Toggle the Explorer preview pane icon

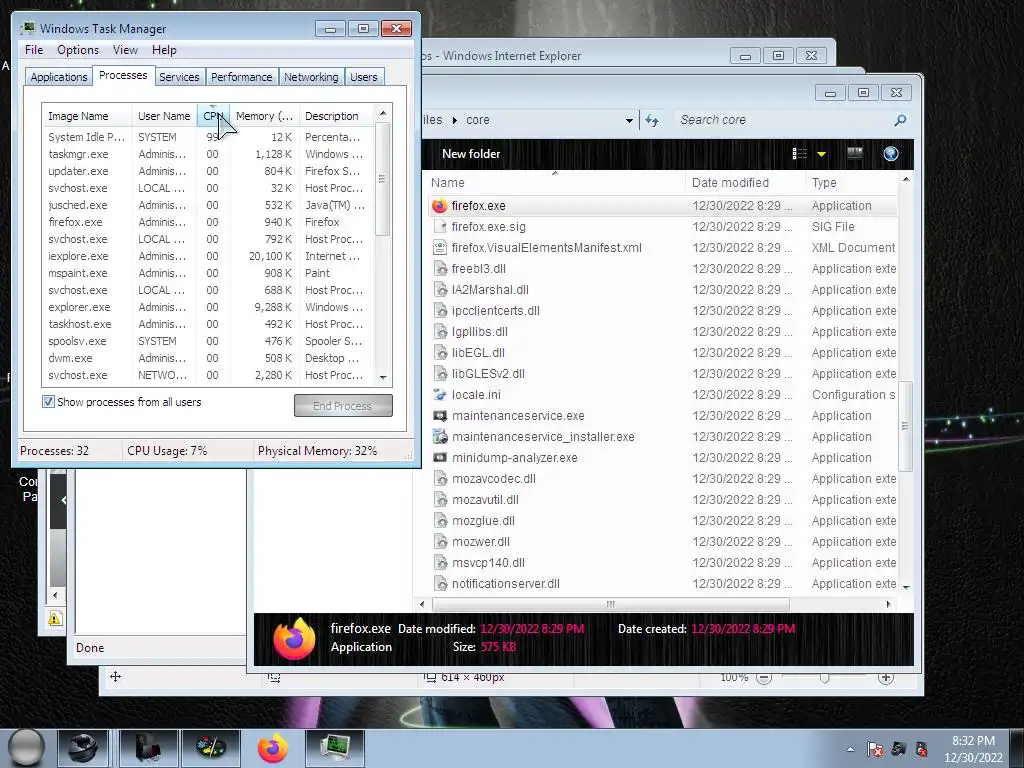[x=855, y=153]
